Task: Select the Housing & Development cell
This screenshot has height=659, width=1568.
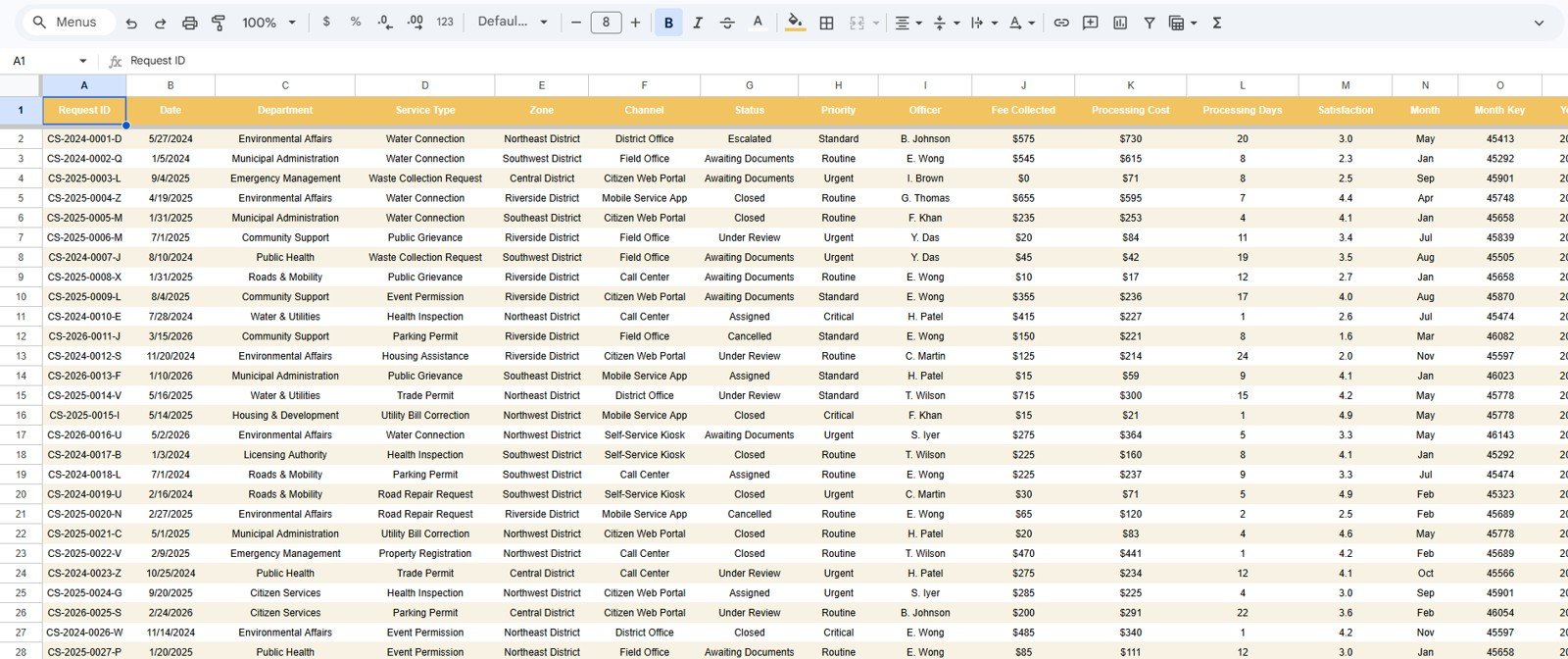Action: pos(285,416)
